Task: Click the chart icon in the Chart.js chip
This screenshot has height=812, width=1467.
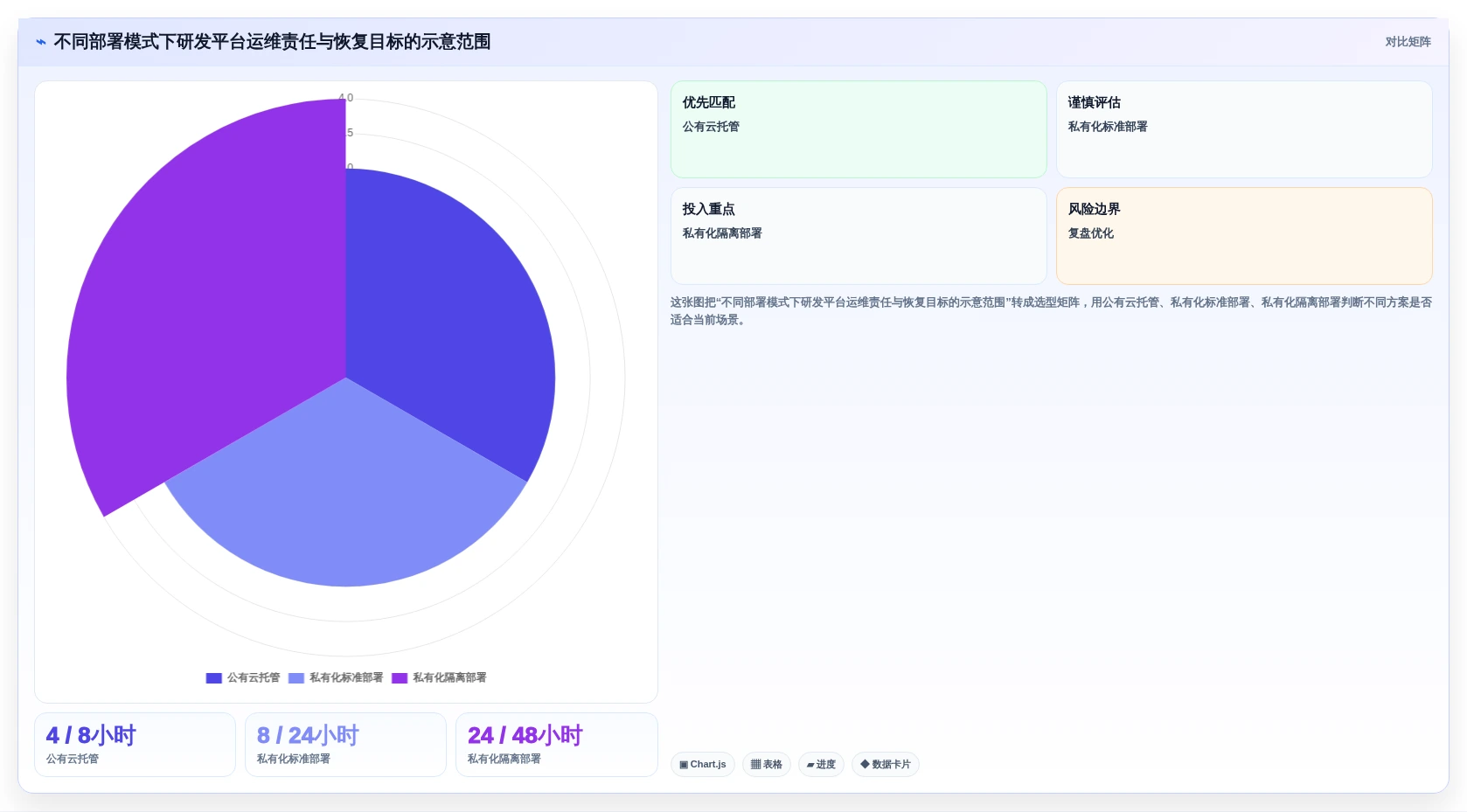Action: [684, 765]
